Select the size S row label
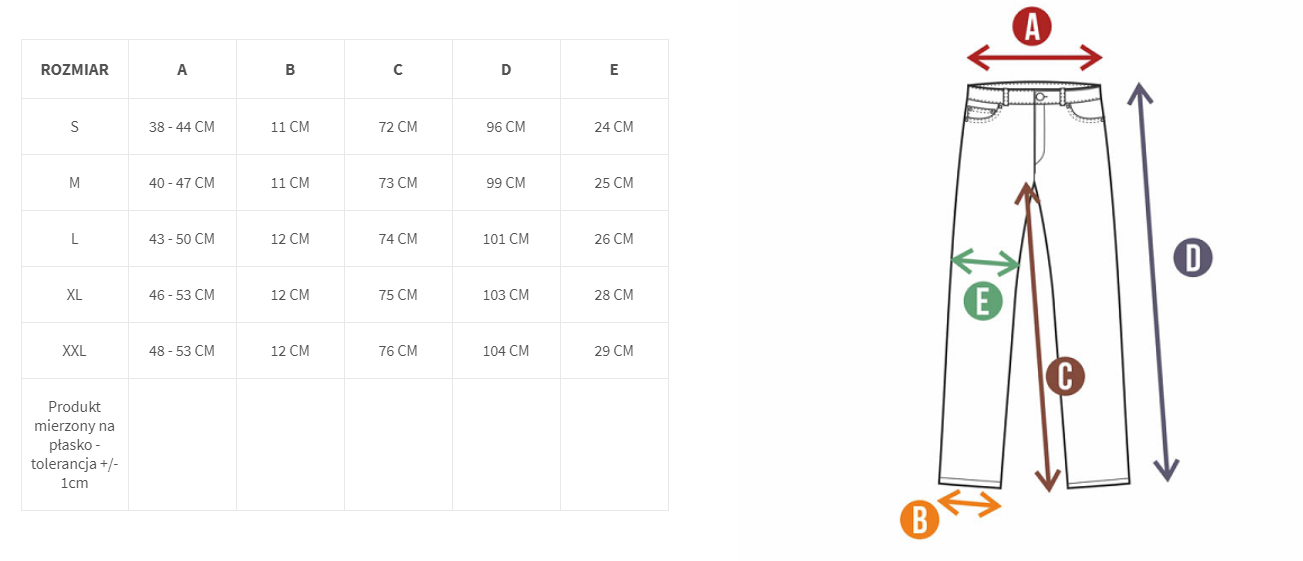 (x=75, y=127)
